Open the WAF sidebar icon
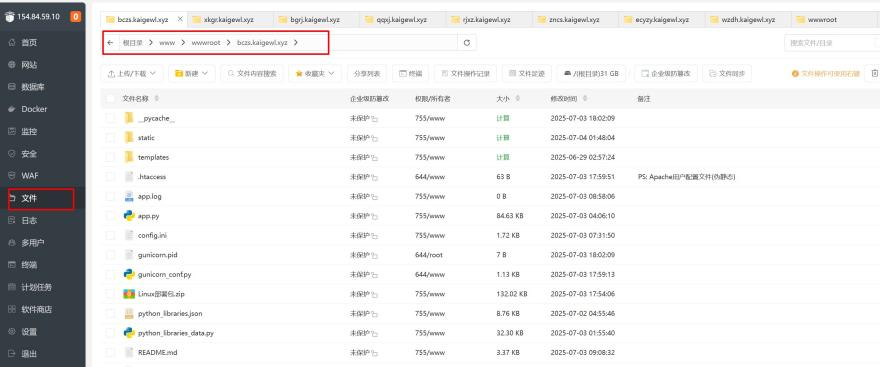This screenshot has height=367, width=880. [11, 176]
